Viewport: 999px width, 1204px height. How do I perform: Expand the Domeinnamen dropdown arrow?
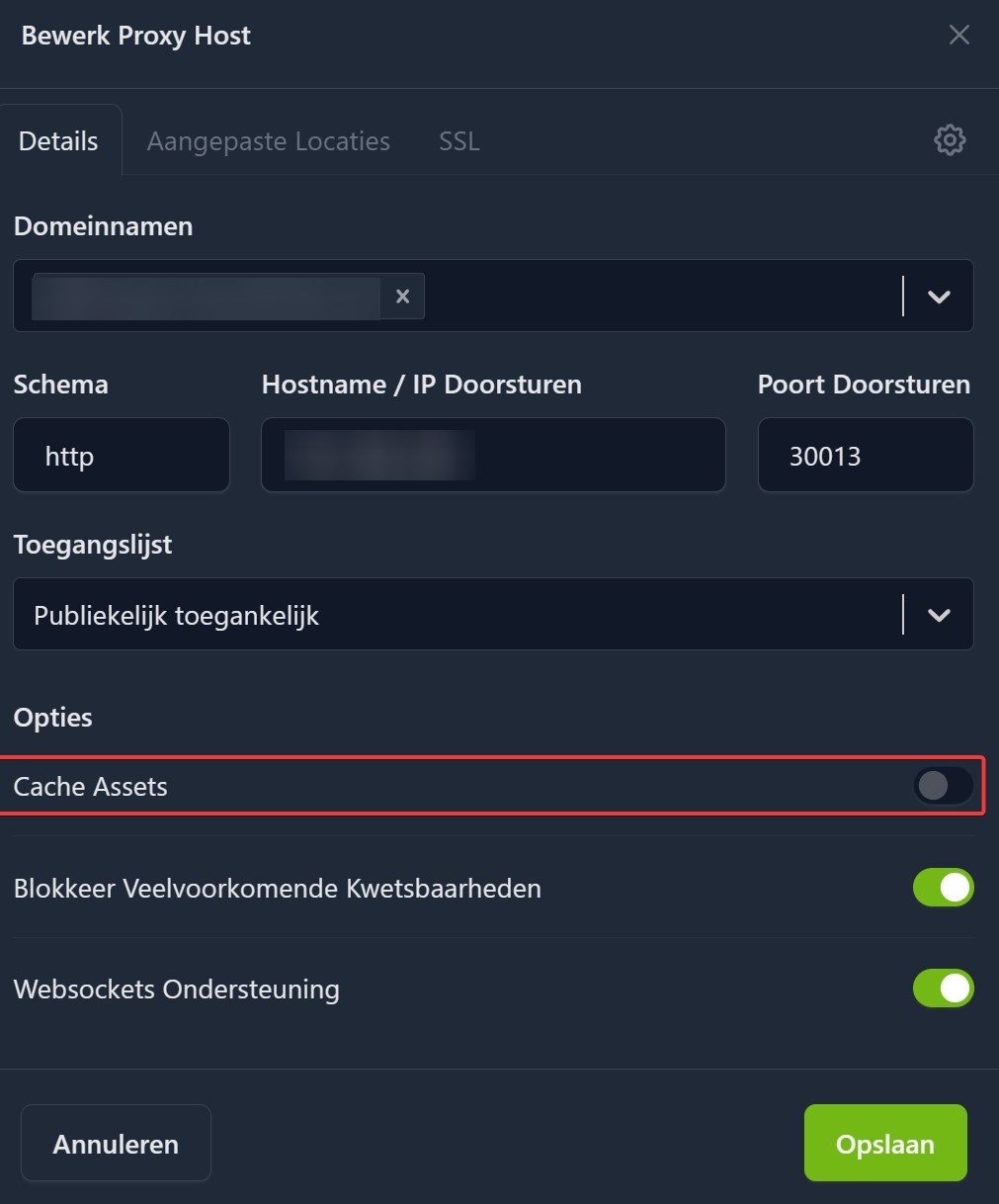939,297
